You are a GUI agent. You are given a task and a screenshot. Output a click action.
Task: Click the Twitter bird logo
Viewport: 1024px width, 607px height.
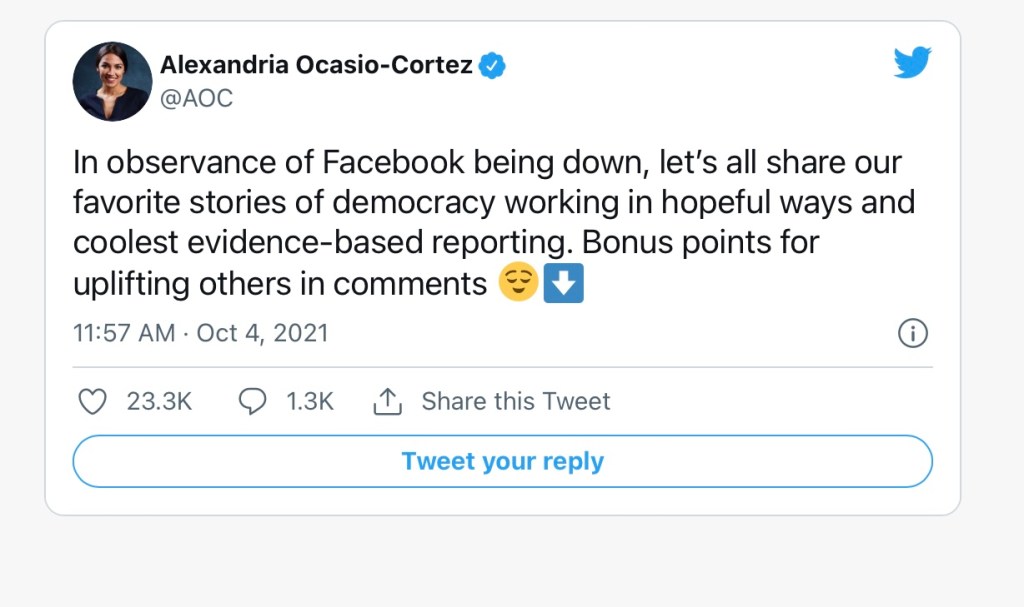click(x=912, y=63)
